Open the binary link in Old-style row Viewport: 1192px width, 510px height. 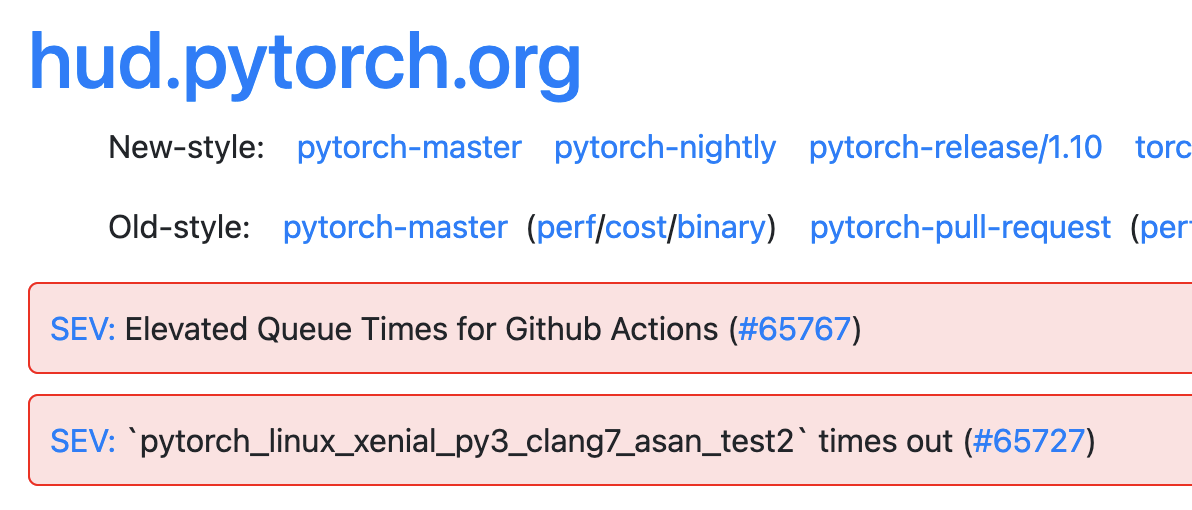click(721, 228)
